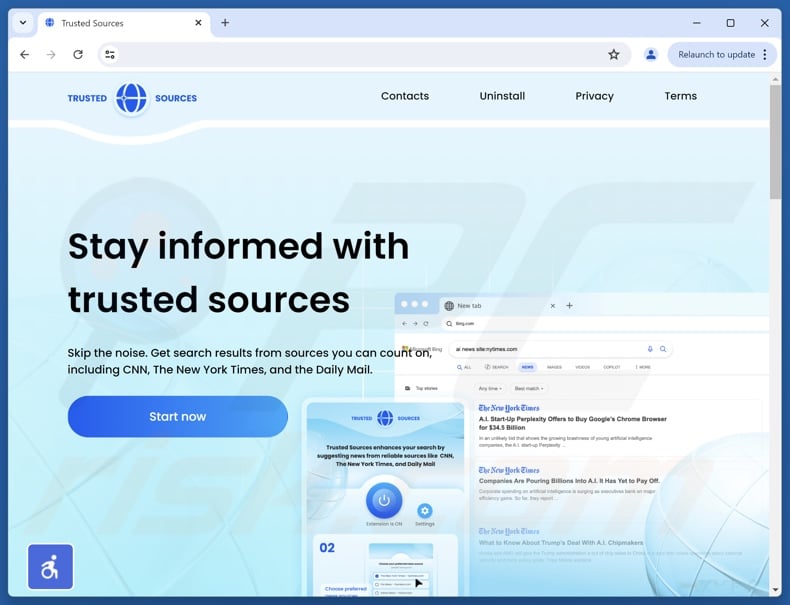Screen dimensions: 790x605
Task: Open the Chrome profile avatar icon
Action: tap(650, 54)
